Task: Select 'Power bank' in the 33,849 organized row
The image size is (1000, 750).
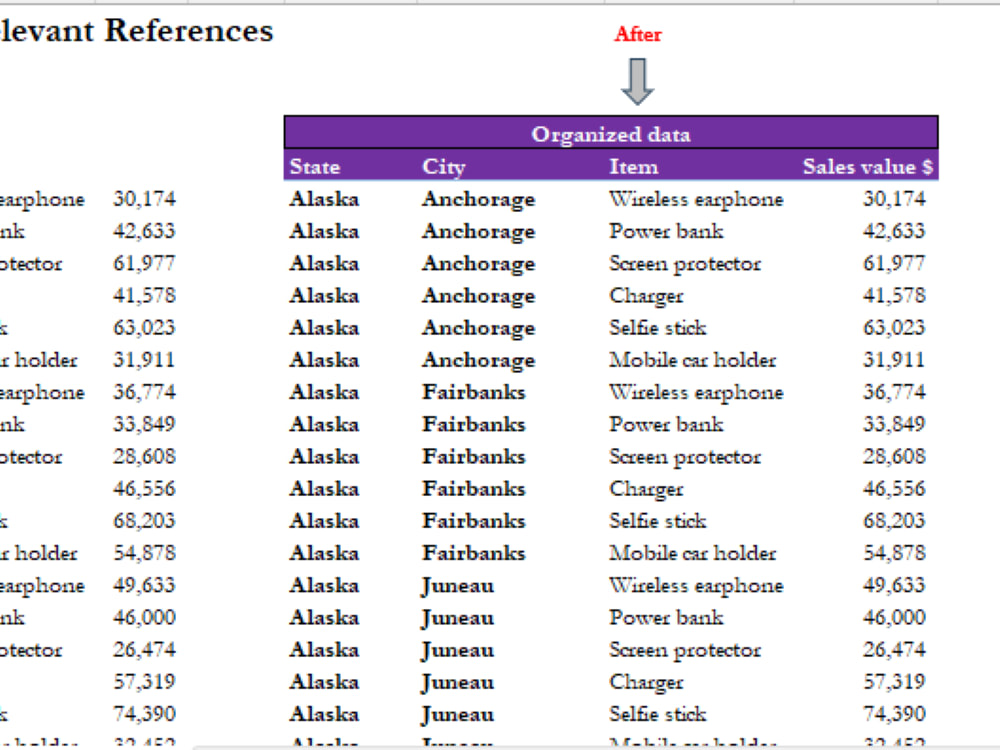Action: [666, 424]
